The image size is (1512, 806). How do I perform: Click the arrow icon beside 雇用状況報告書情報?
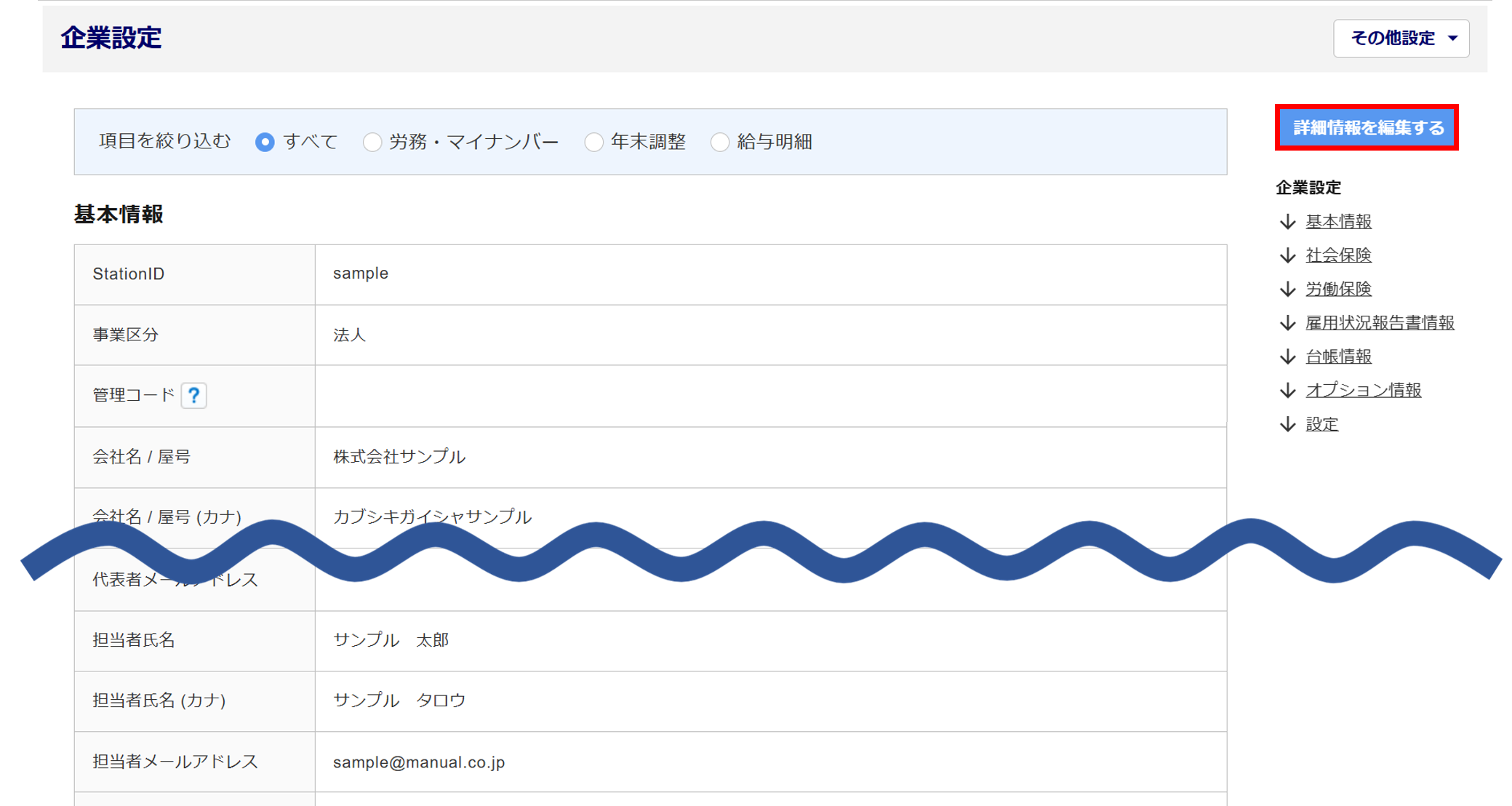coord(1287,323)
